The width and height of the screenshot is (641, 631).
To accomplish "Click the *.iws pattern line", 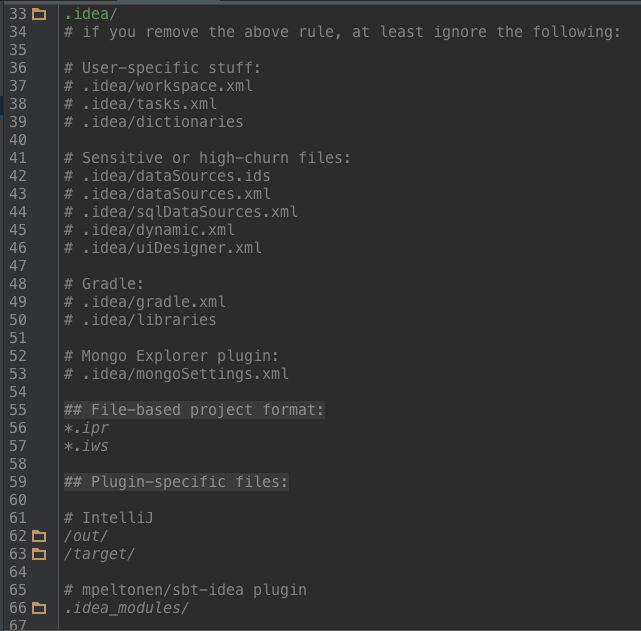I will coord(86,446).
